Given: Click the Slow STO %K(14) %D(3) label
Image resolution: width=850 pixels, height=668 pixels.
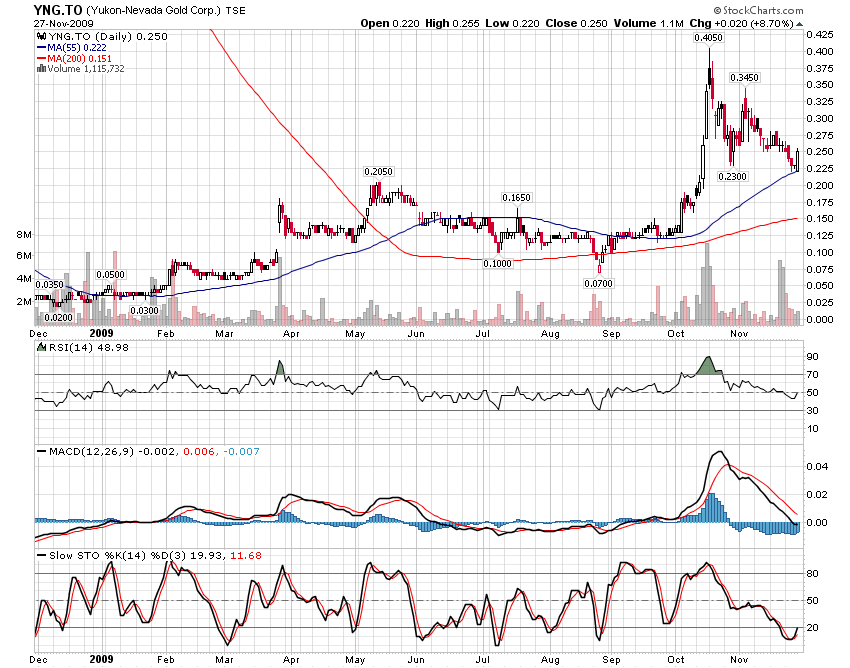Looking at the screenshot, I should [118, 555].
